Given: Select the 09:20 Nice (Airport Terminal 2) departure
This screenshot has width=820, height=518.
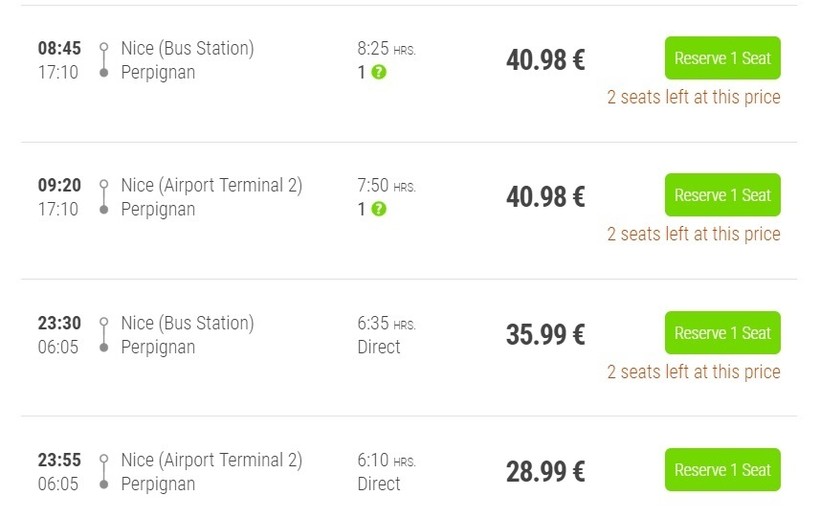Looking at the screenshot, I should (211, 185).
